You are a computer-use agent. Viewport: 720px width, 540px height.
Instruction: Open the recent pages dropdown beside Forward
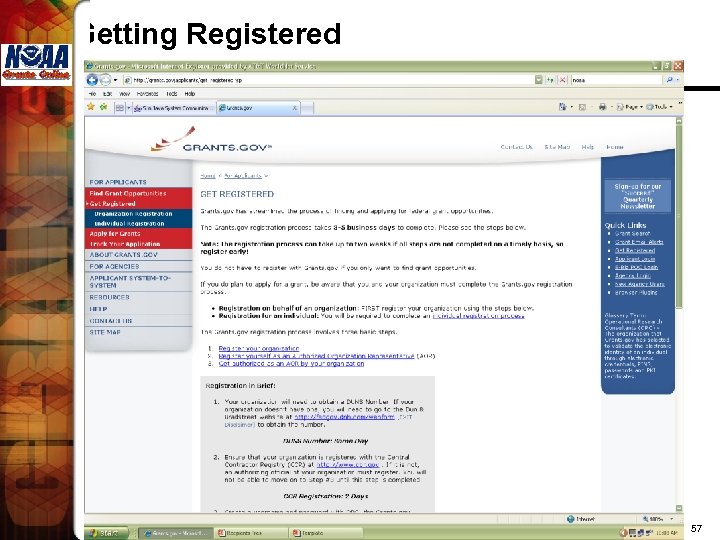point(115,80)
